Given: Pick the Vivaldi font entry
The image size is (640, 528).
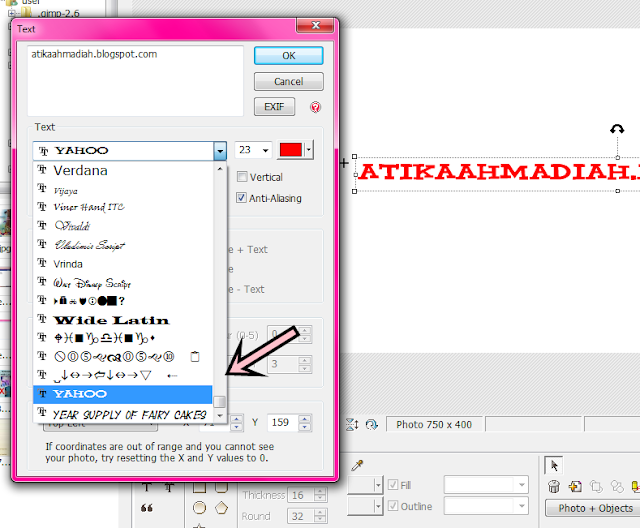Looking at the screenshot, I should click(x=123, y=226).
